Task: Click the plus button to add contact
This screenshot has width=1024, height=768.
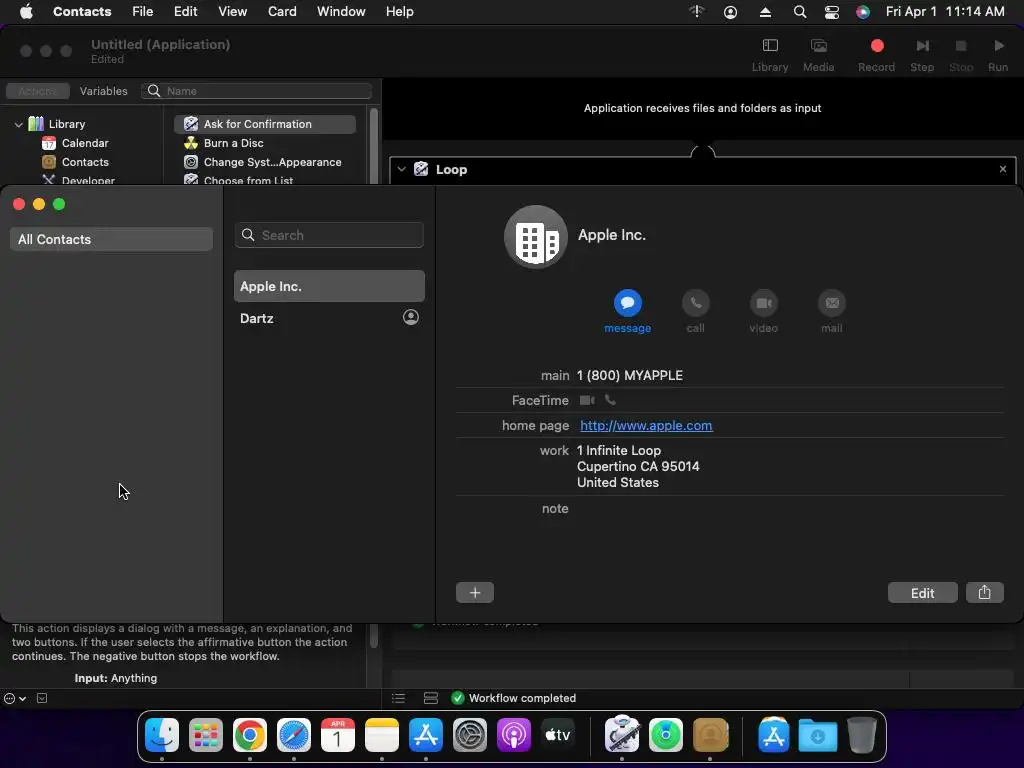Action: 475,592
